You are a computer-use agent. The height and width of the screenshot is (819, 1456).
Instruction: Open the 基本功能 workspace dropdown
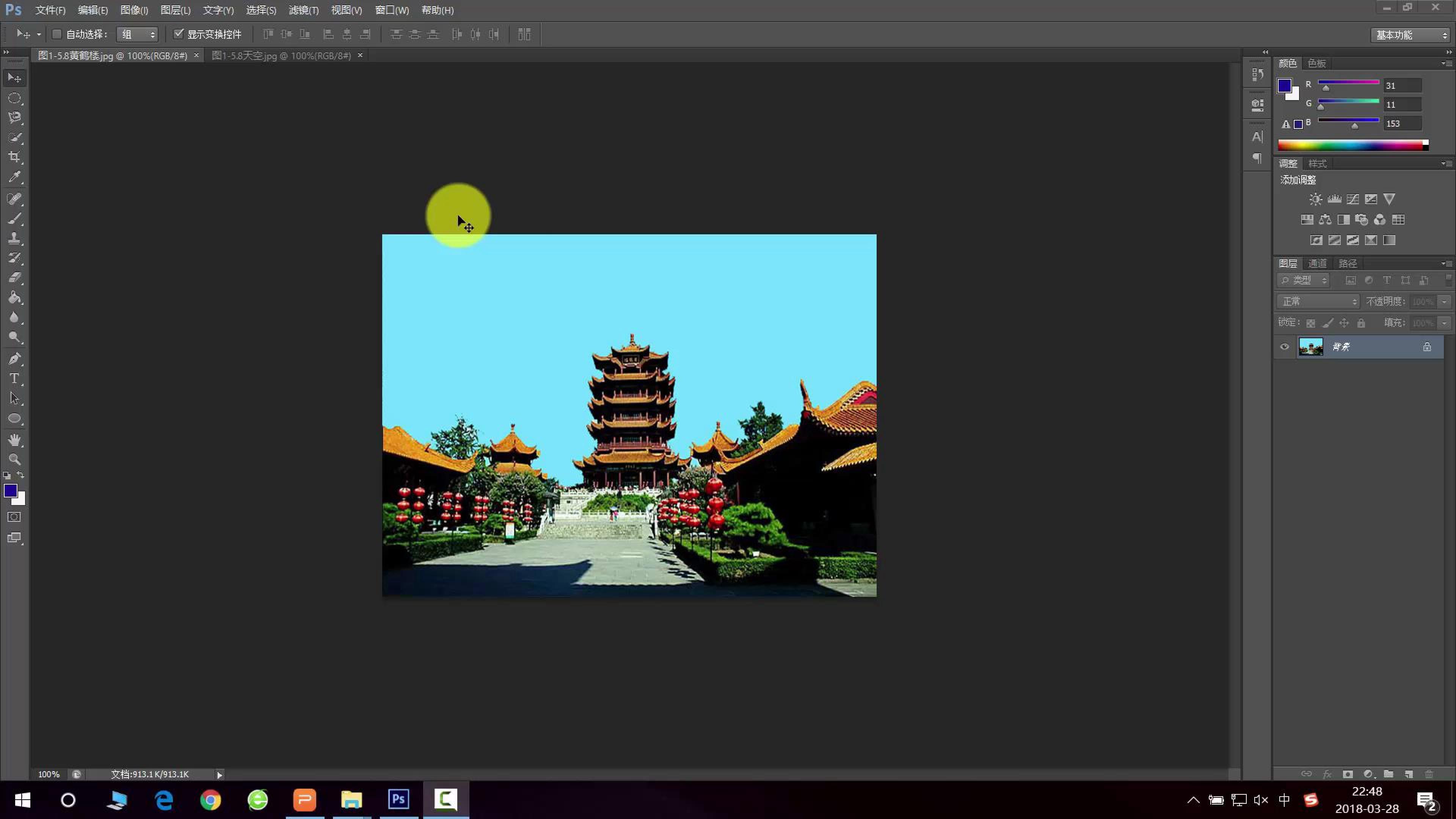[x=1410, y=35]
